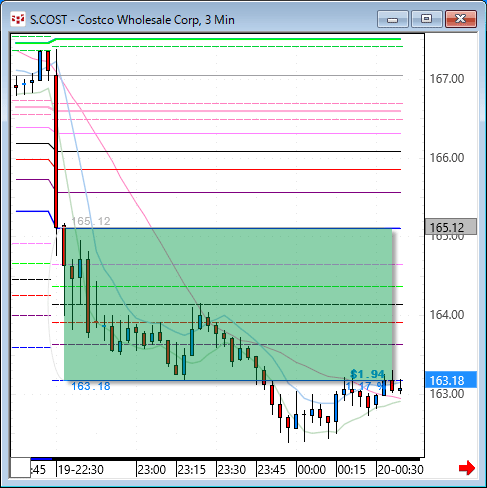487x488 pixels.
Task: Click the 165.12 price marker on the price axis
Action: coord(451,227)
